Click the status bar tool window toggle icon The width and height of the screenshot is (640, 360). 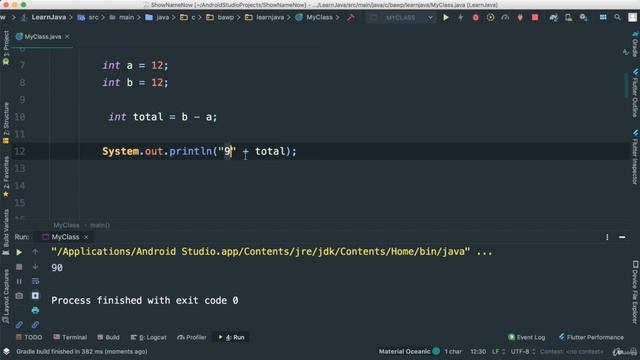[x=7, y=351]
